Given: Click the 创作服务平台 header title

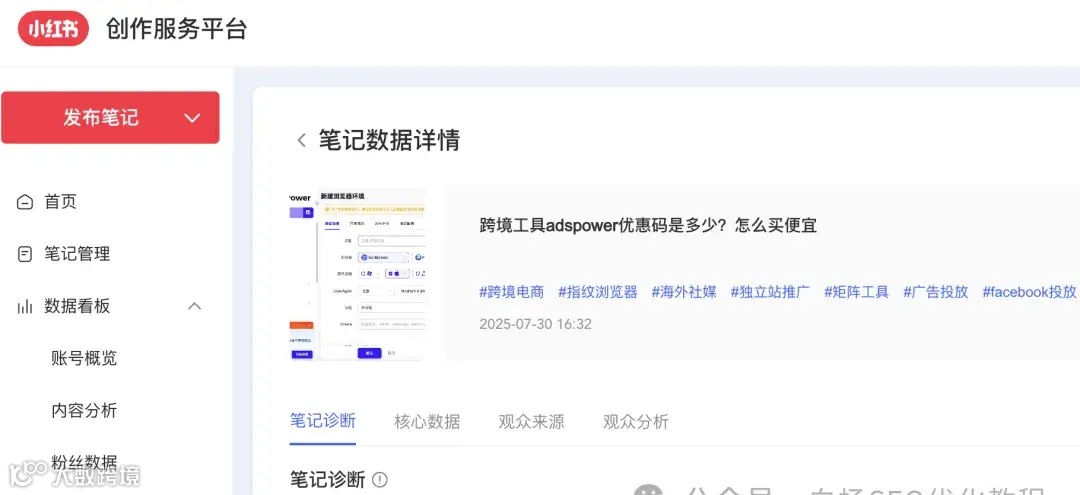Looking at the screenshot, I should pyautogui.click(x=176, y=30).
